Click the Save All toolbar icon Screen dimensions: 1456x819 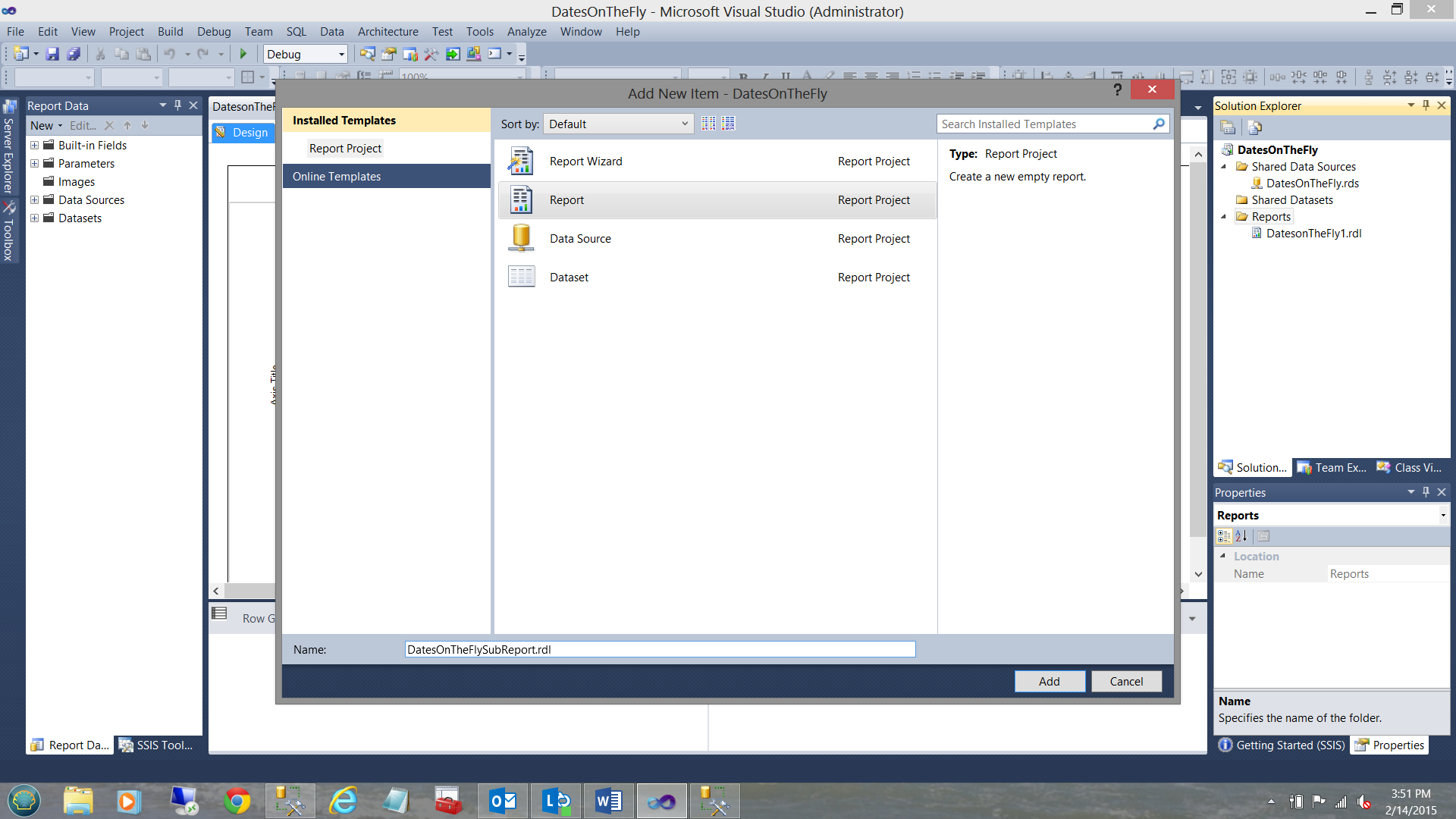coord(74,54)
